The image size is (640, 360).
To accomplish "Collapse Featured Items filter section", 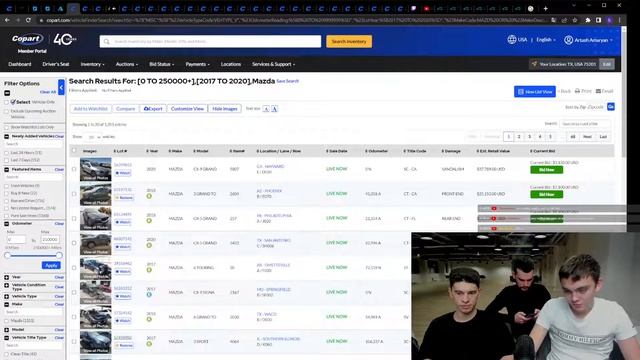I will [x=7, y=169].
